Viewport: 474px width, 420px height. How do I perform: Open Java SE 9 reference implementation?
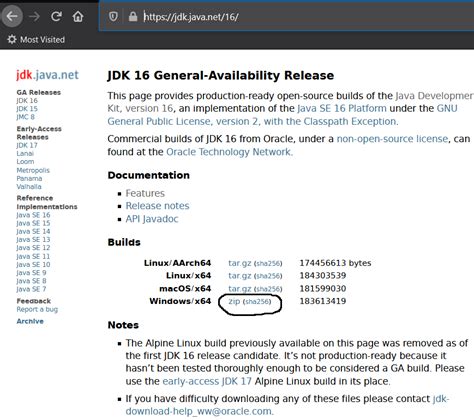tap(31, 273)
